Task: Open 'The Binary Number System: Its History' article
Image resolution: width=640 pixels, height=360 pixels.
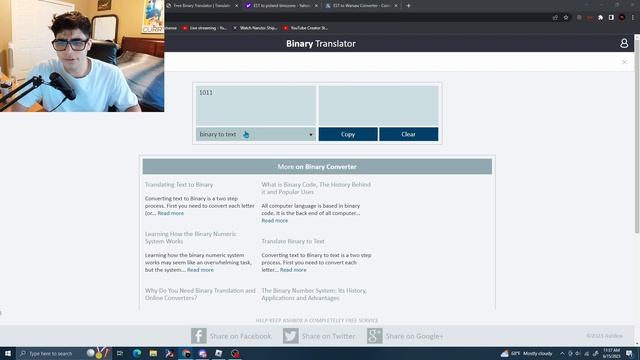Action: pos(313,294)
